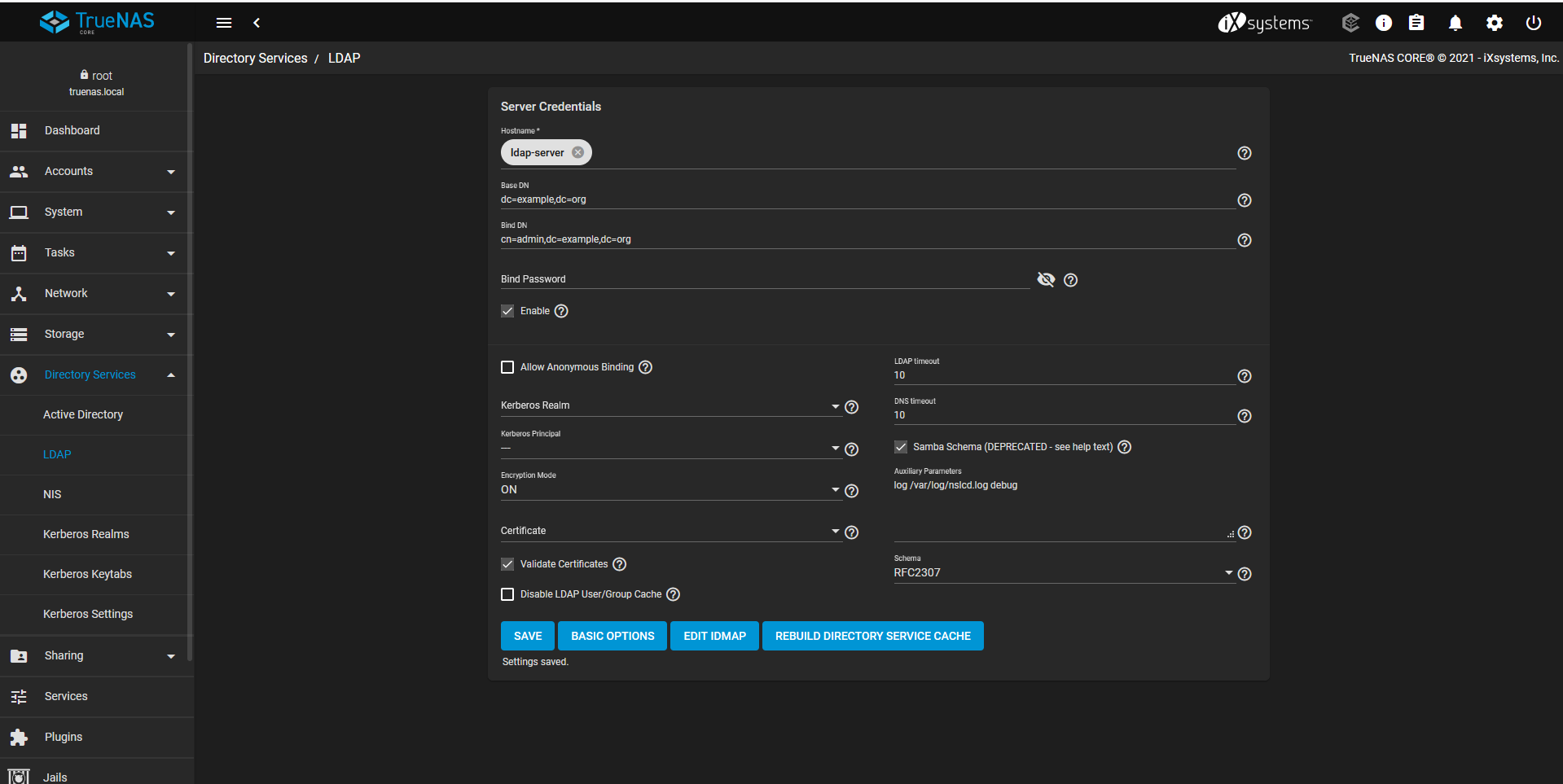
Task: Open Plugins in the sidebar
Action: [x=96, y=738]
